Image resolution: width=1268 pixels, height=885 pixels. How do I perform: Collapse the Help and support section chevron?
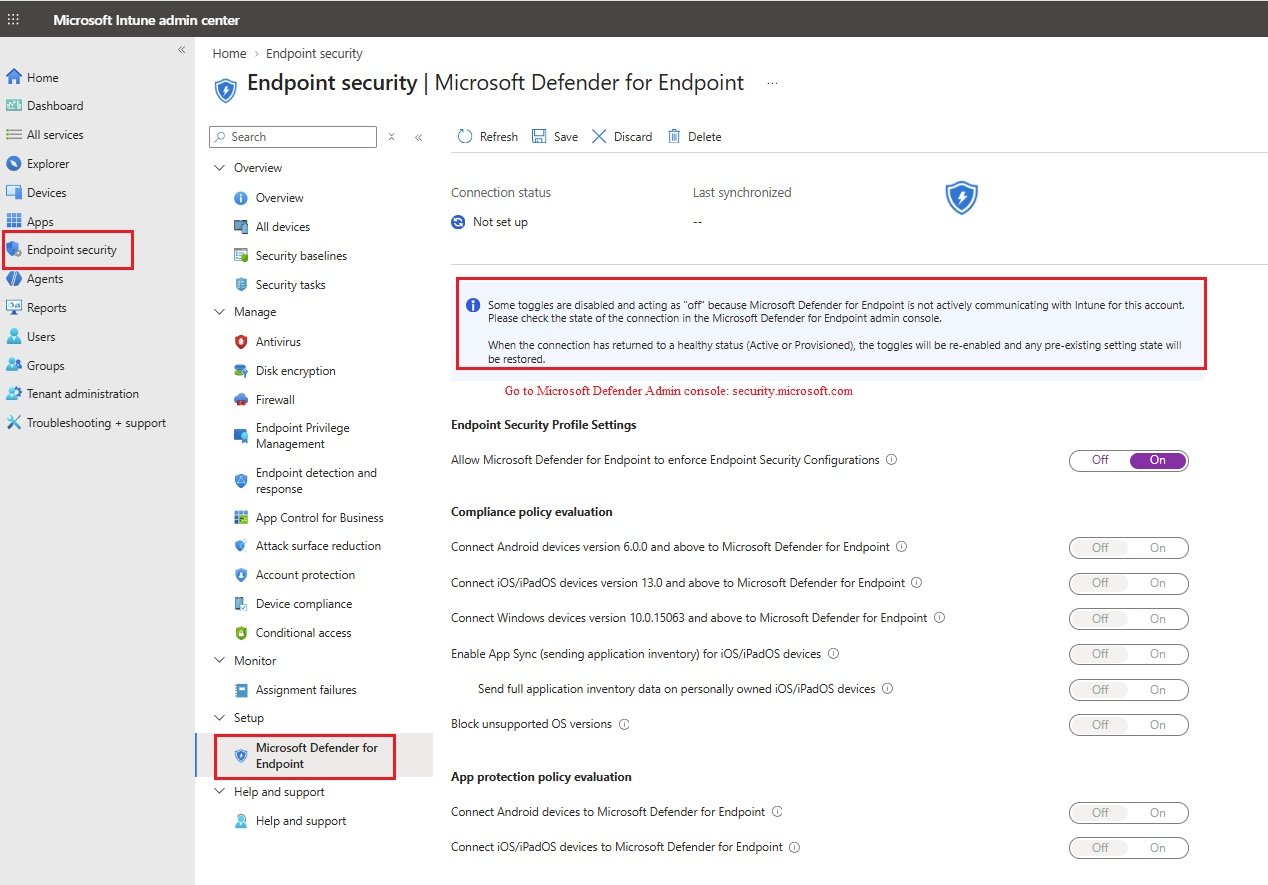[x=220, y=792]
